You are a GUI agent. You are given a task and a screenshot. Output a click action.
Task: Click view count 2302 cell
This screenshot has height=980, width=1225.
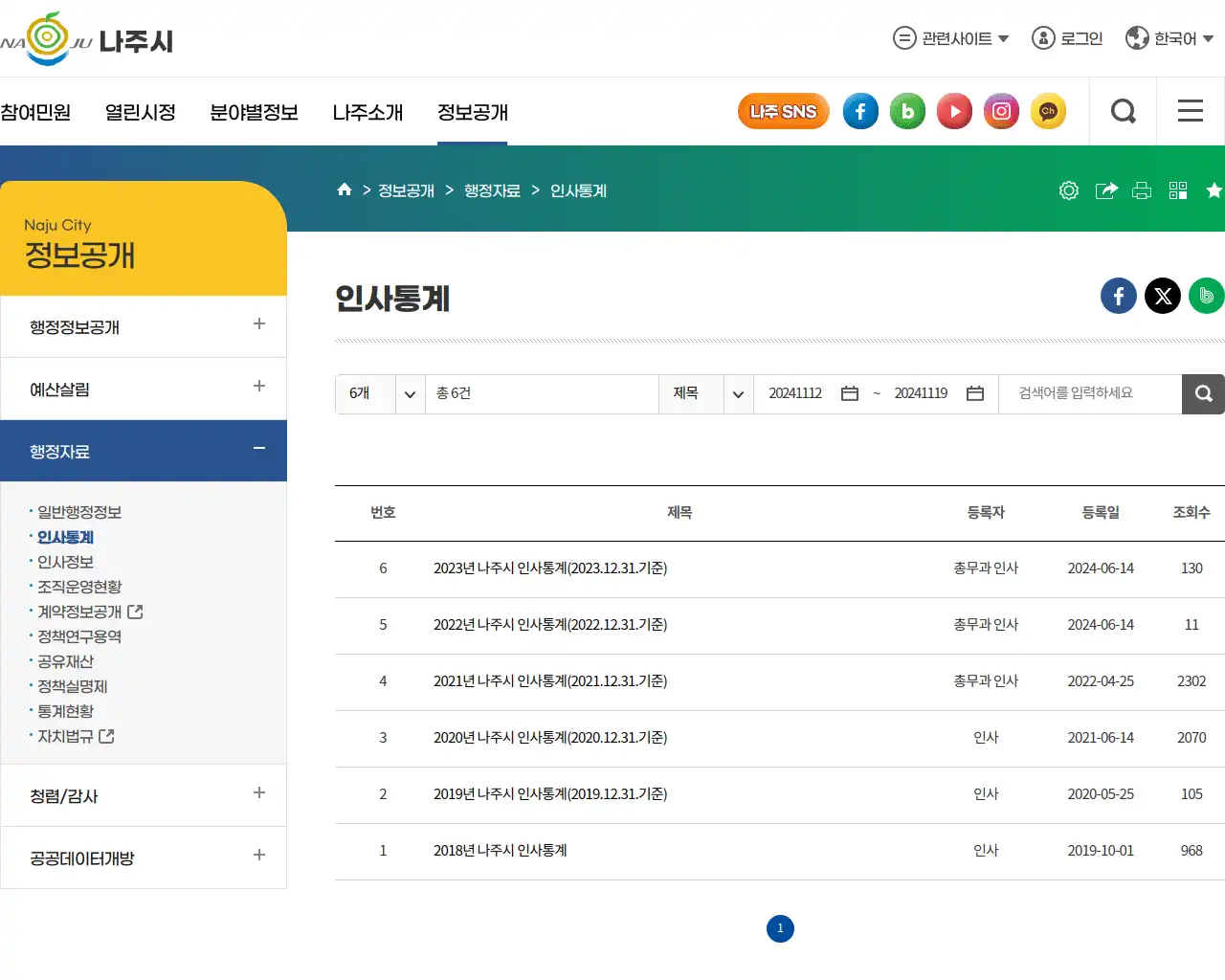(x=1192, y=681)
